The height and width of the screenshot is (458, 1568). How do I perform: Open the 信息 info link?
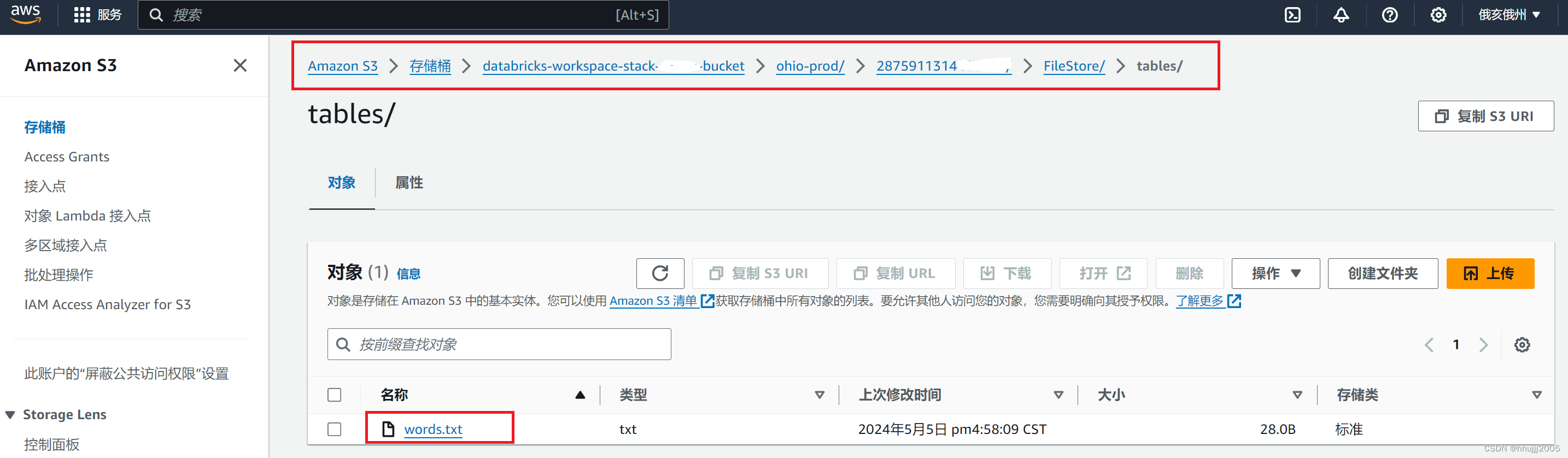pyautogui.click(x=408, y=274)
